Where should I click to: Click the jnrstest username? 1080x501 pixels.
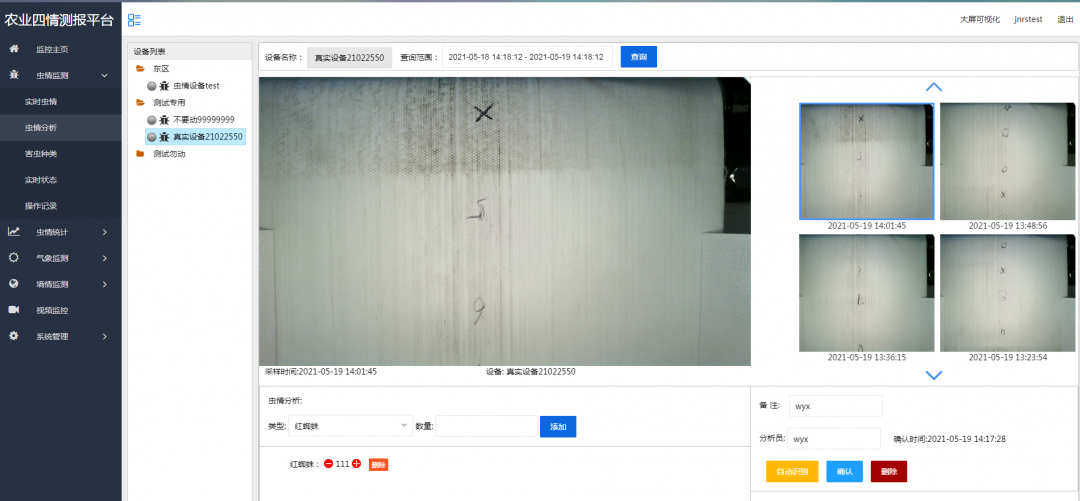coord(1028,19)
